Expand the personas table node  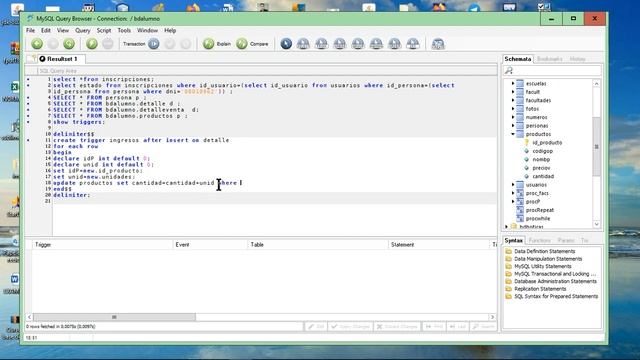click(x=513, y=126)
